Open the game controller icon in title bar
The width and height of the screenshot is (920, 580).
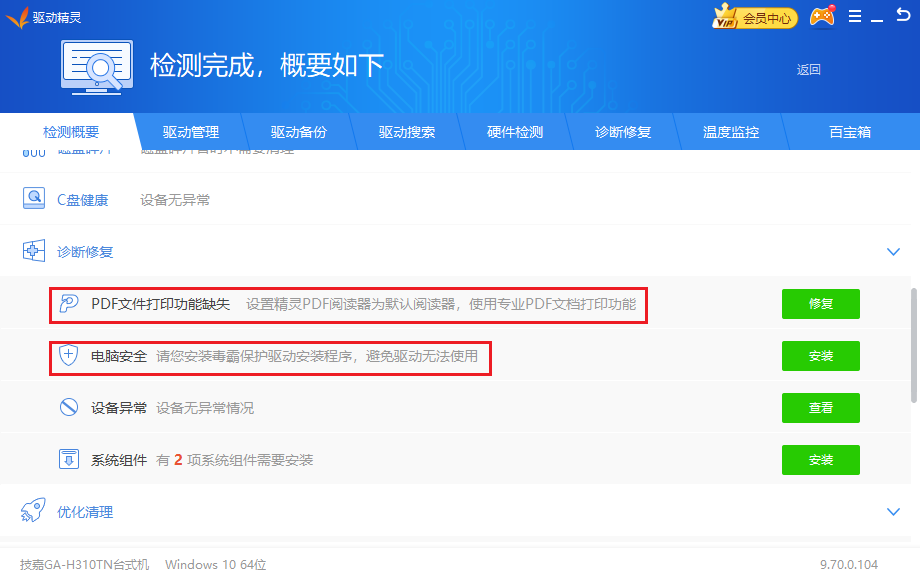pyautogui.click(x=822, y=17)
